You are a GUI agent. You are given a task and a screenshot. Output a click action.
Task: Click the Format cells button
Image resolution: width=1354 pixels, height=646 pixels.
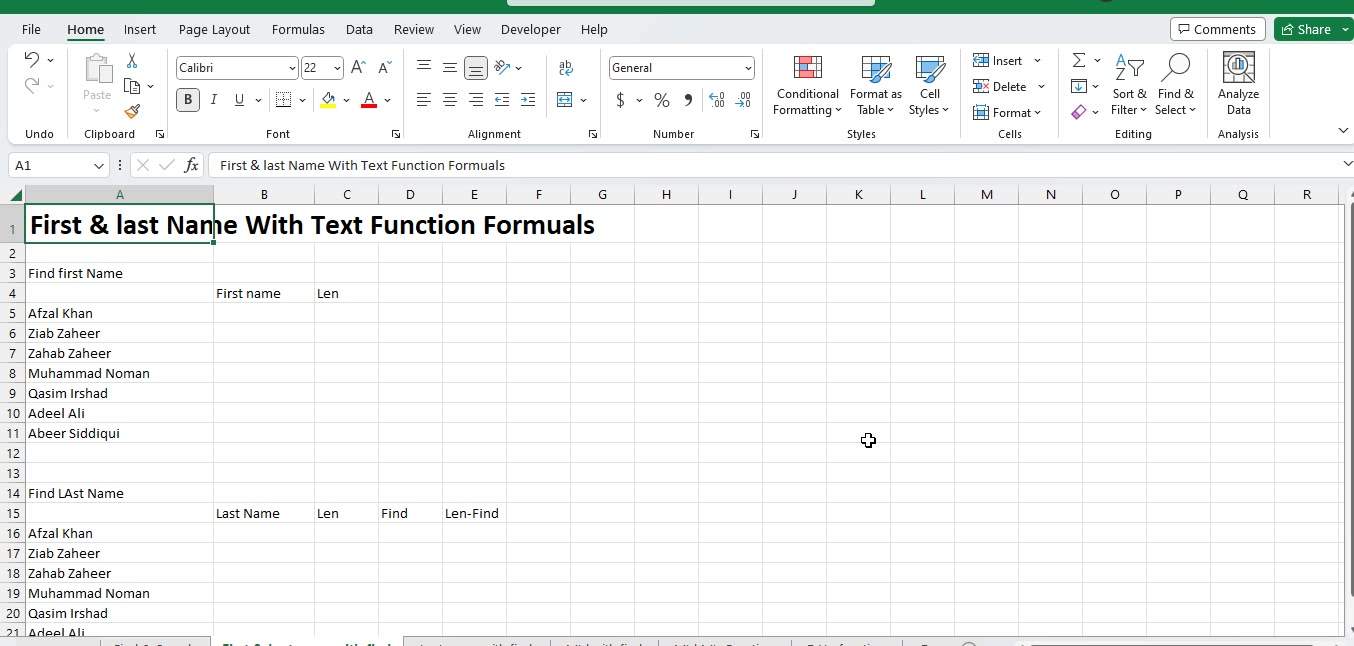[x=1007, y=112]
